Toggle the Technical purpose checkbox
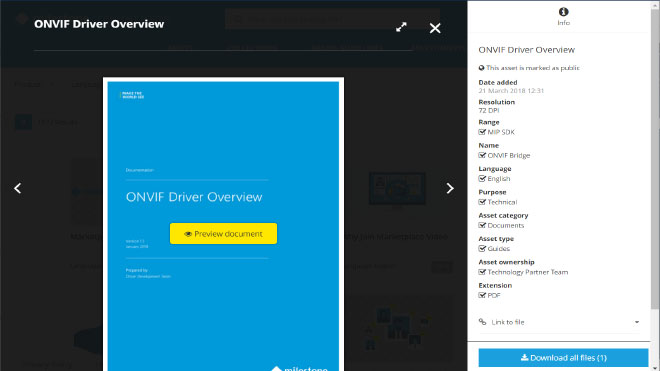This screenshot has height=371, width=660. [x=482, y=202]
